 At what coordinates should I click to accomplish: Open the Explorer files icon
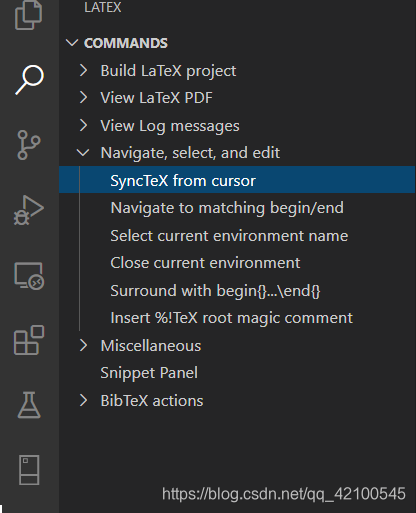29,15
